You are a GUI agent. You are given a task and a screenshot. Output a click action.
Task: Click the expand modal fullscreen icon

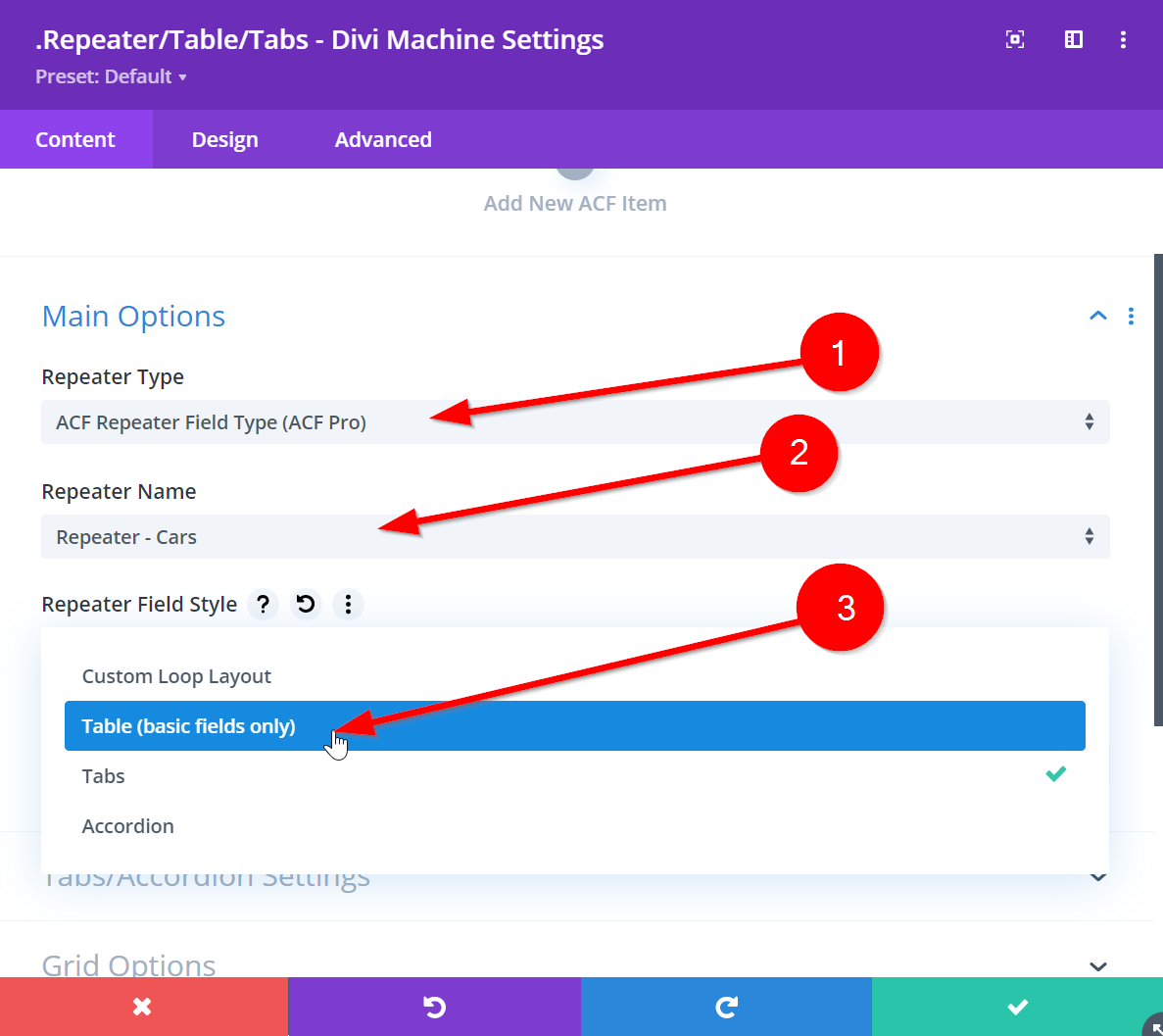tap(1015, 39)
